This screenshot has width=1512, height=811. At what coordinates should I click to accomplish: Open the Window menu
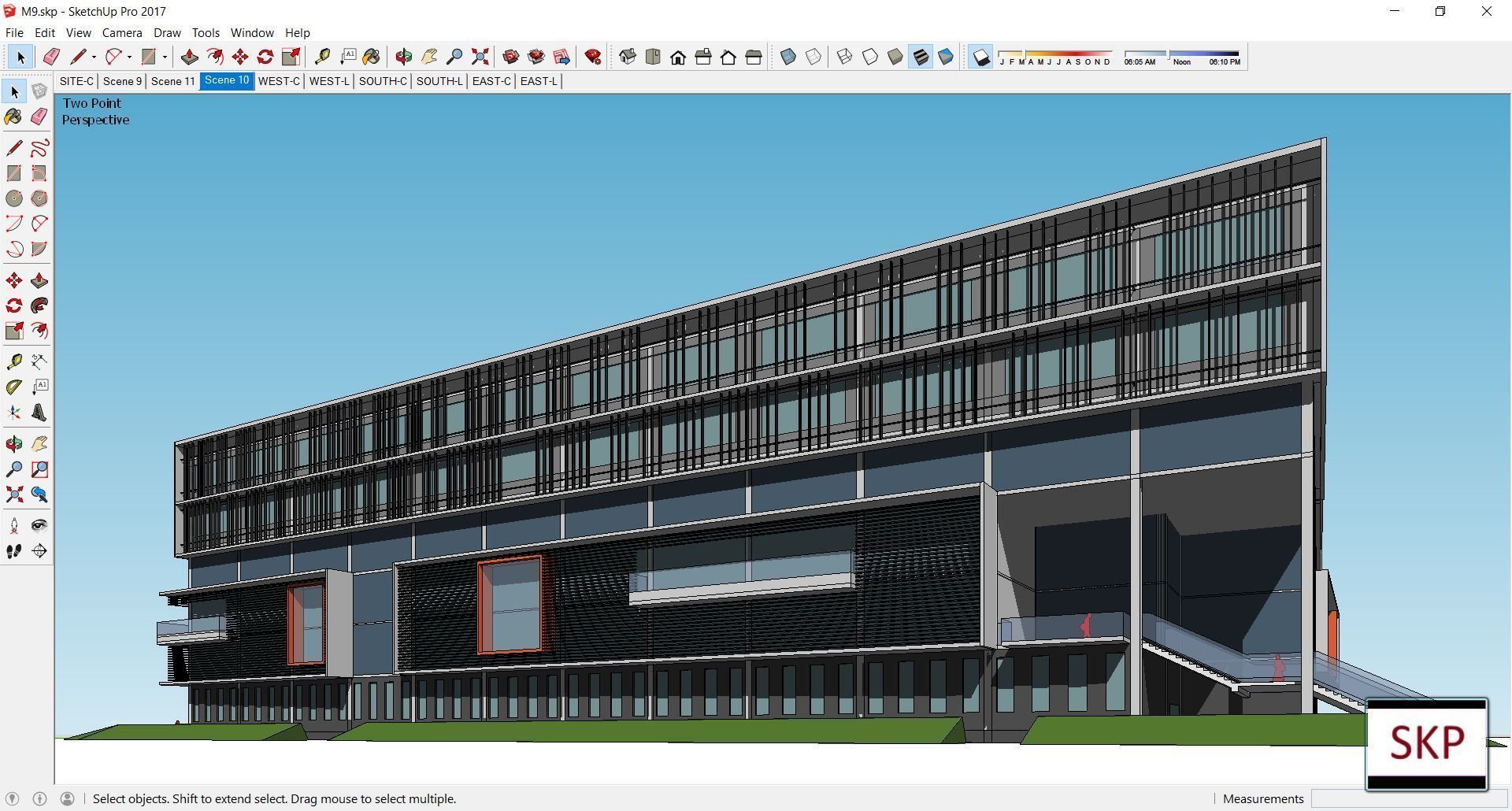click(x=252, y=33)
